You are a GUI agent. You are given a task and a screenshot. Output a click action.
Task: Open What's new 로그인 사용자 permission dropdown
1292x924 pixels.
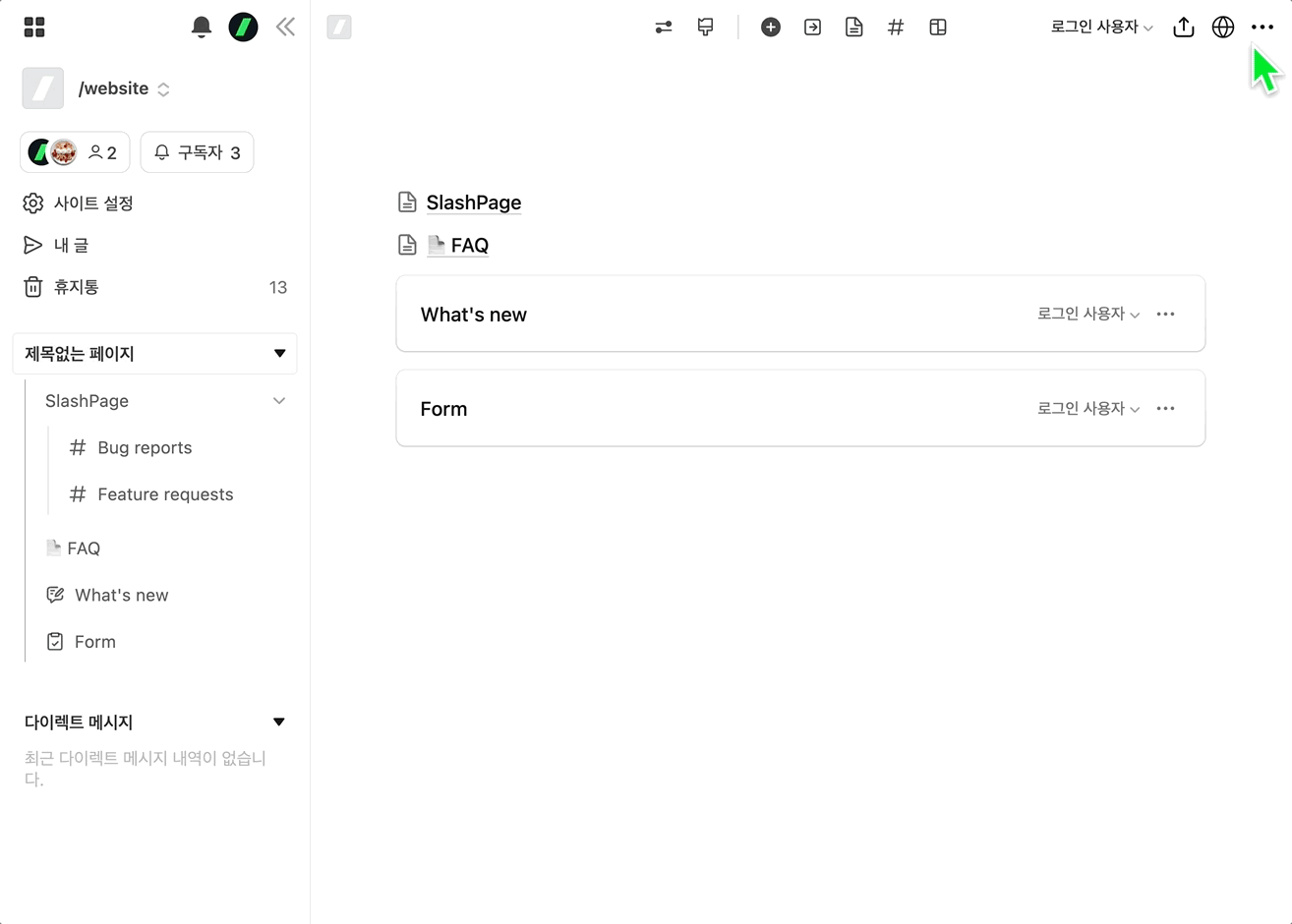click(1088, 315)
